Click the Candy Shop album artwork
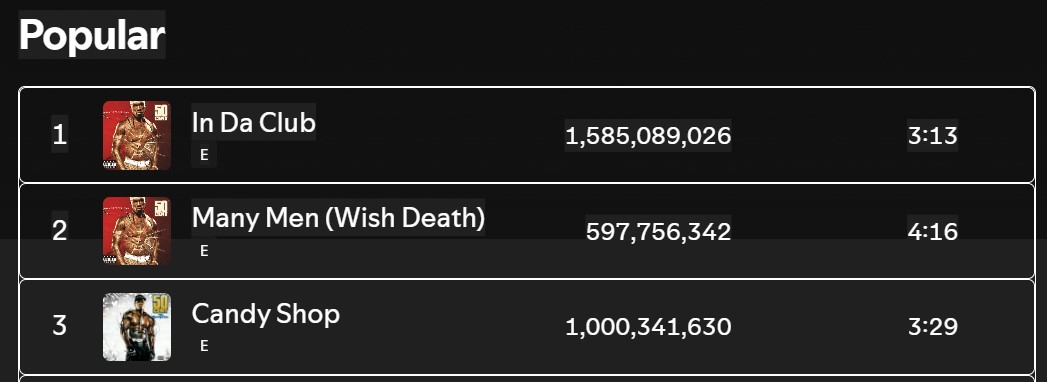 pyautogui.click(x=137, y=327)
